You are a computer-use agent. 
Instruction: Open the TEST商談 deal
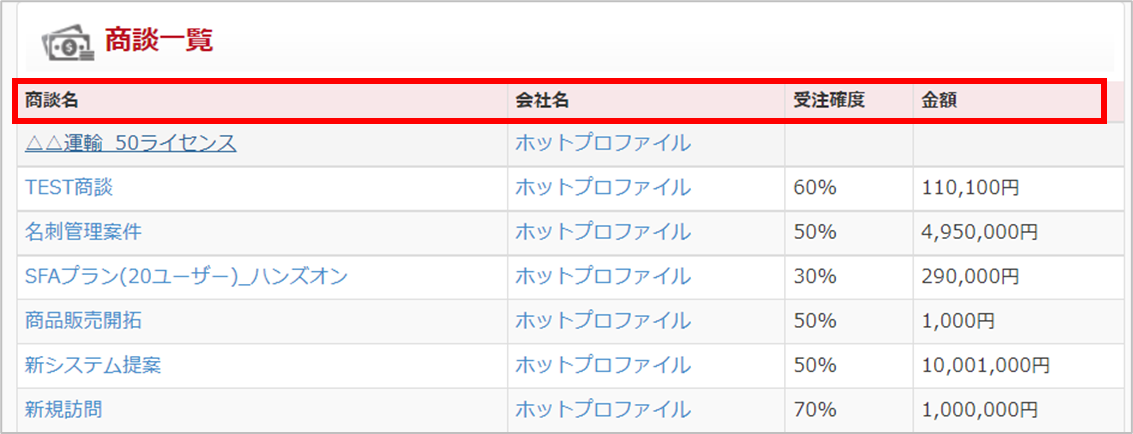(x=69, y=188)
